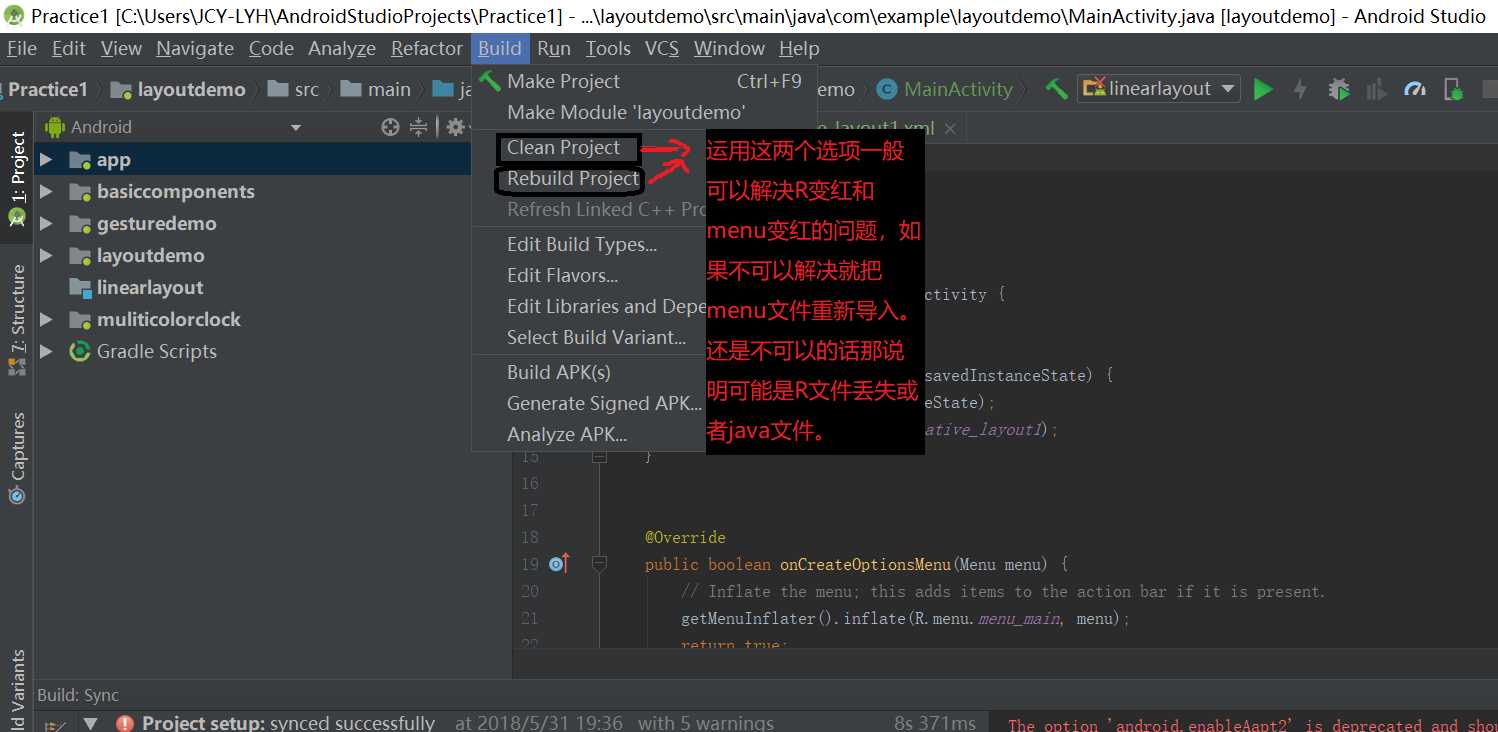Open the Android project view dropdown
This screenshot has width=1498, height=732.
[x=295, y=127]
